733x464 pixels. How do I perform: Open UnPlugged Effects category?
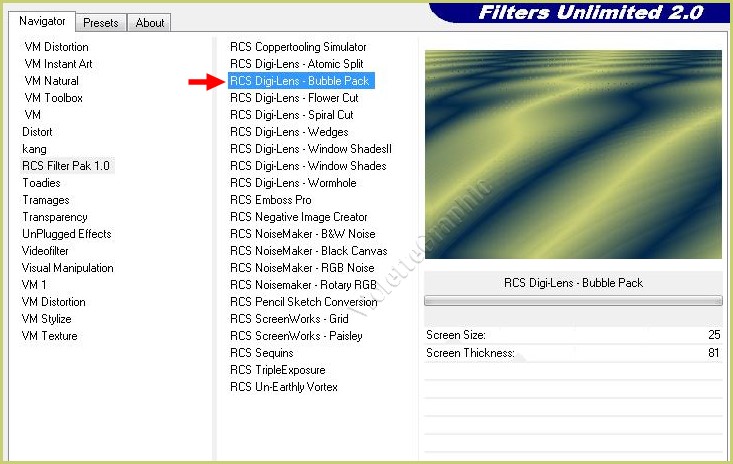(x=67, y=234)
